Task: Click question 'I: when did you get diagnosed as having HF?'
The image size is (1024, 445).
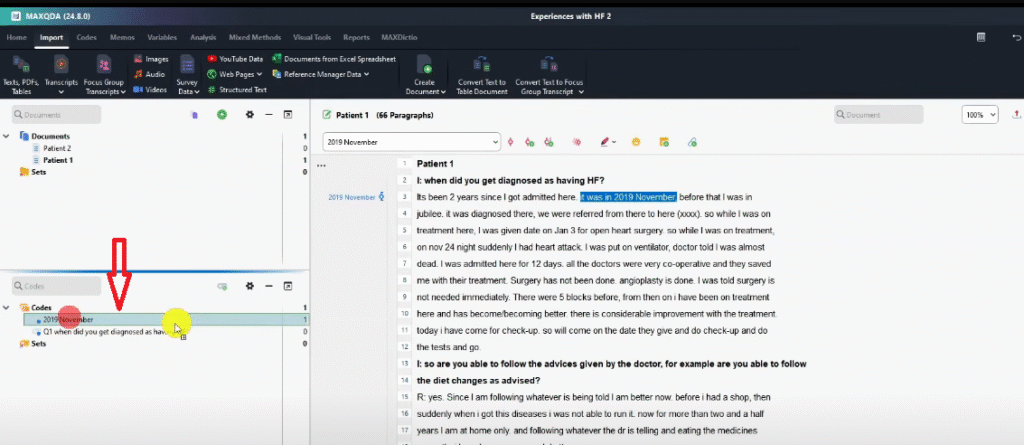Action: point(510,180)
